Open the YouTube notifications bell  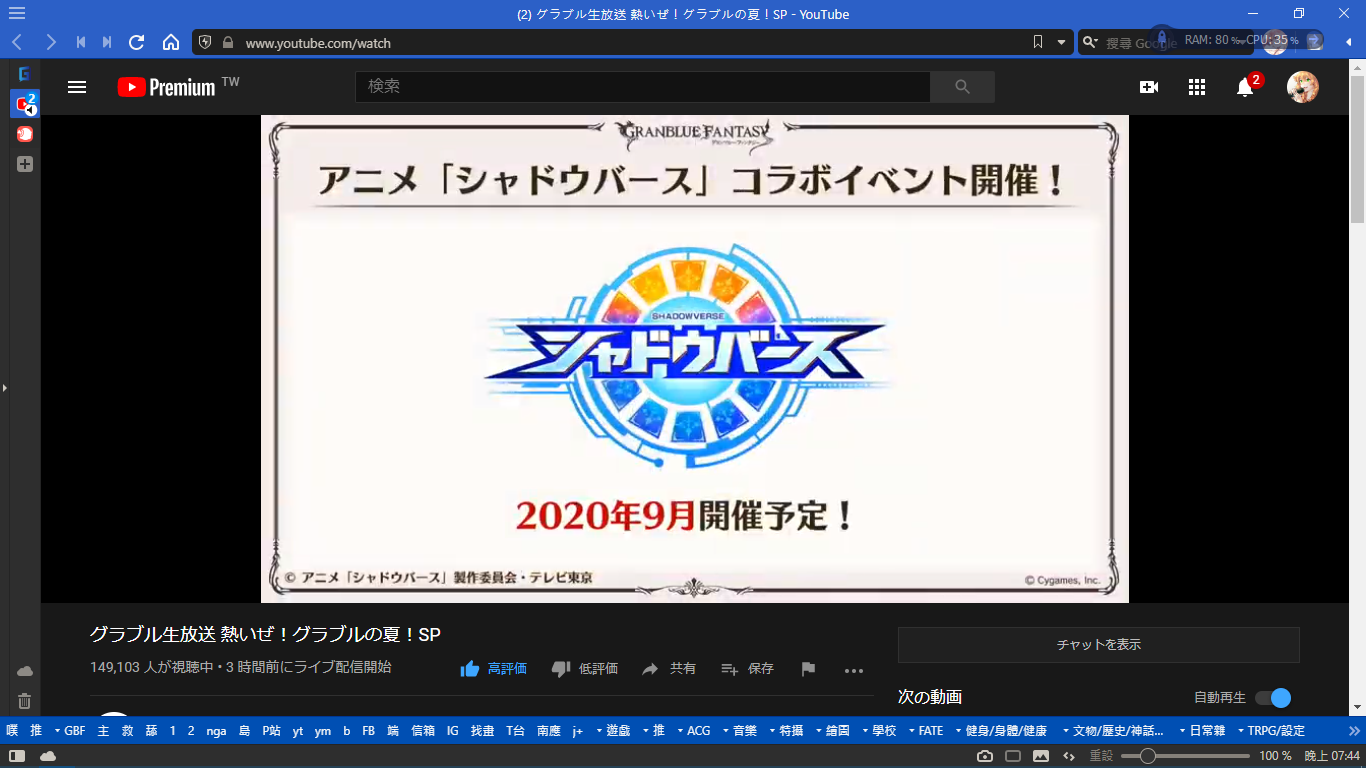click(1245, 87)
